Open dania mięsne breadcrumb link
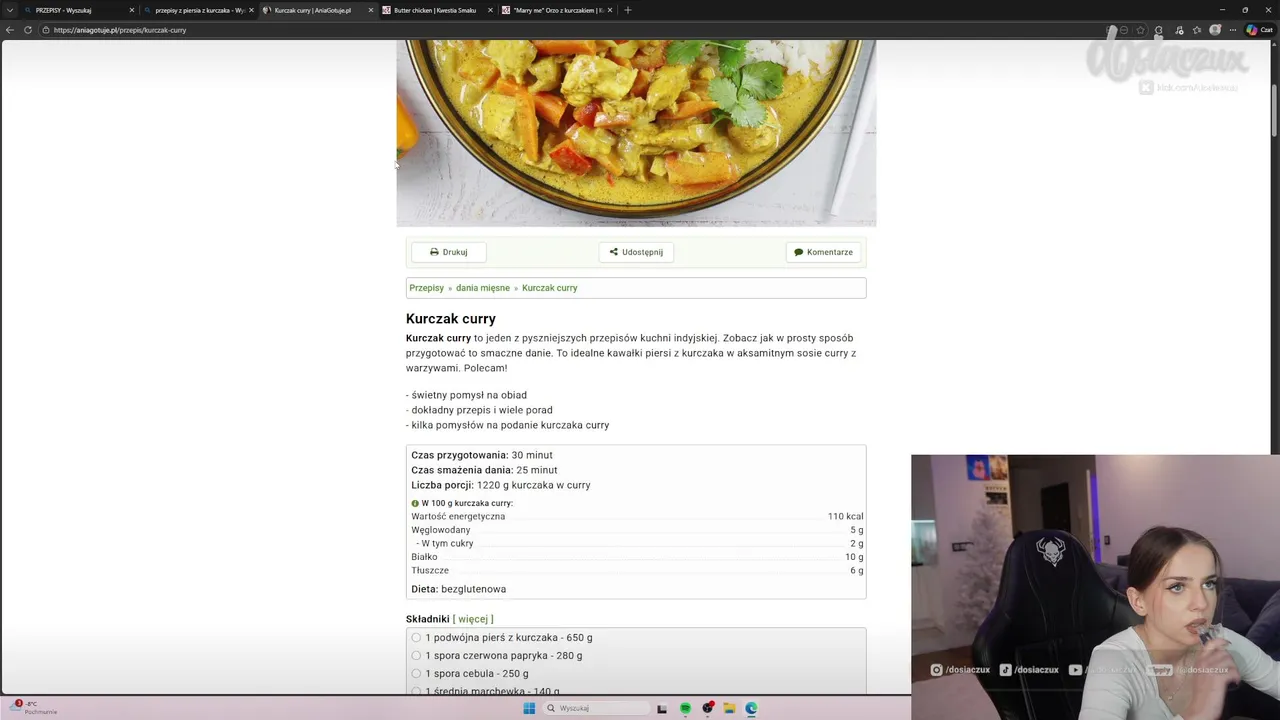Image resolution: width=1280 pixels, height=720 pixels. tap(483, 288)
